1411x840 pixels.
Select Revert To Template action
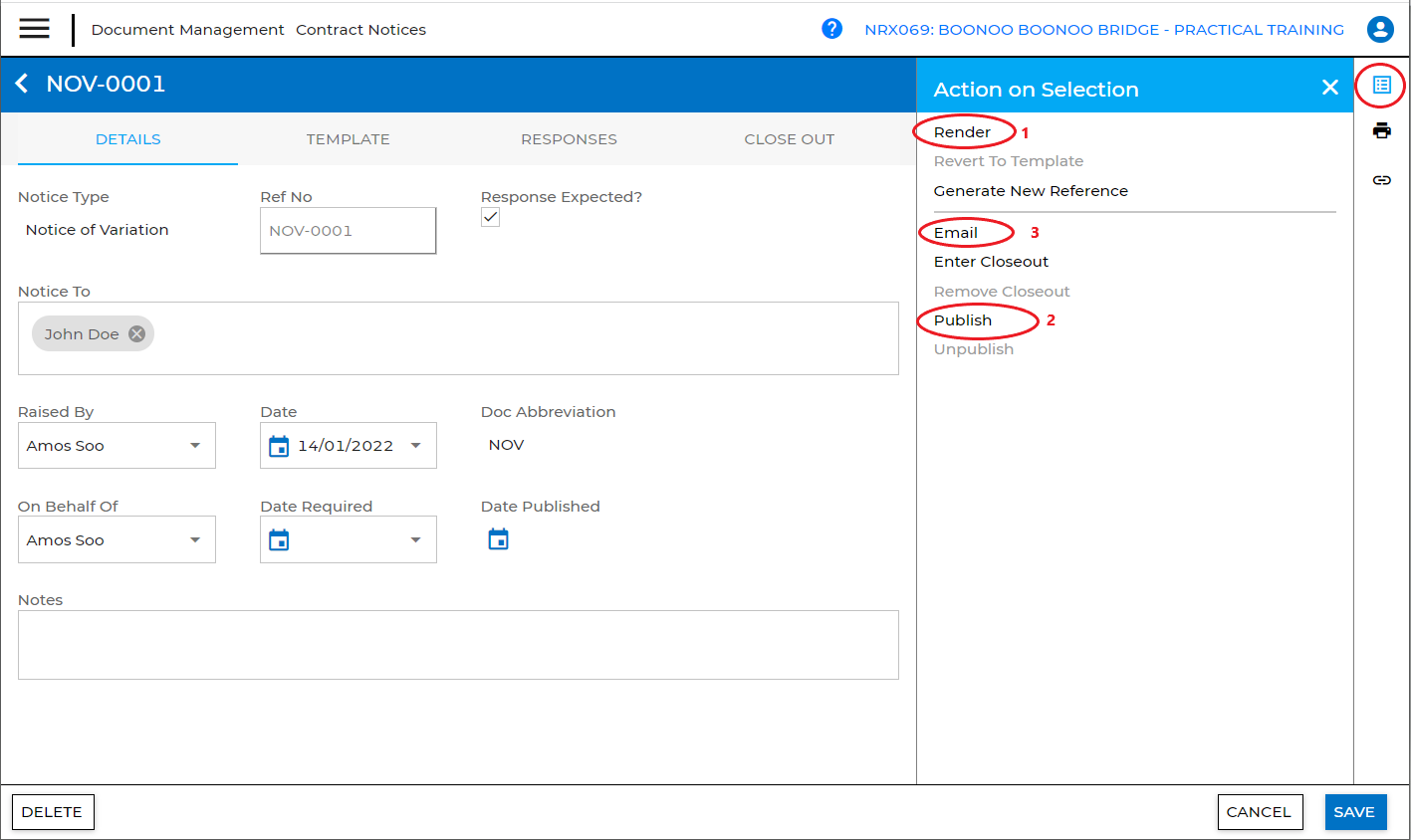point(1008,161)
